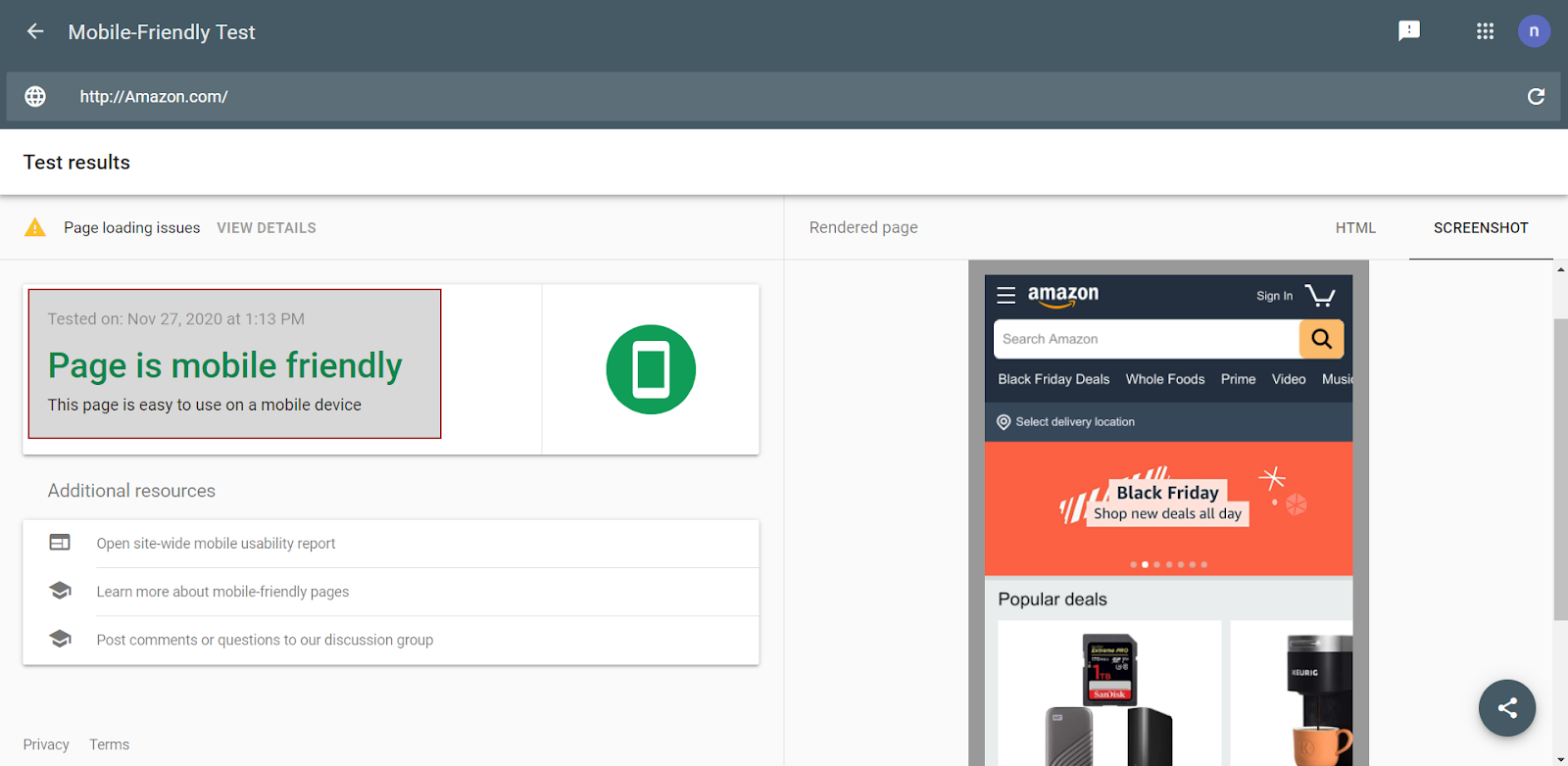This screenshot has width=1568, height=766.
Task: Open the Google apps grid
Action: (1485, 31)
